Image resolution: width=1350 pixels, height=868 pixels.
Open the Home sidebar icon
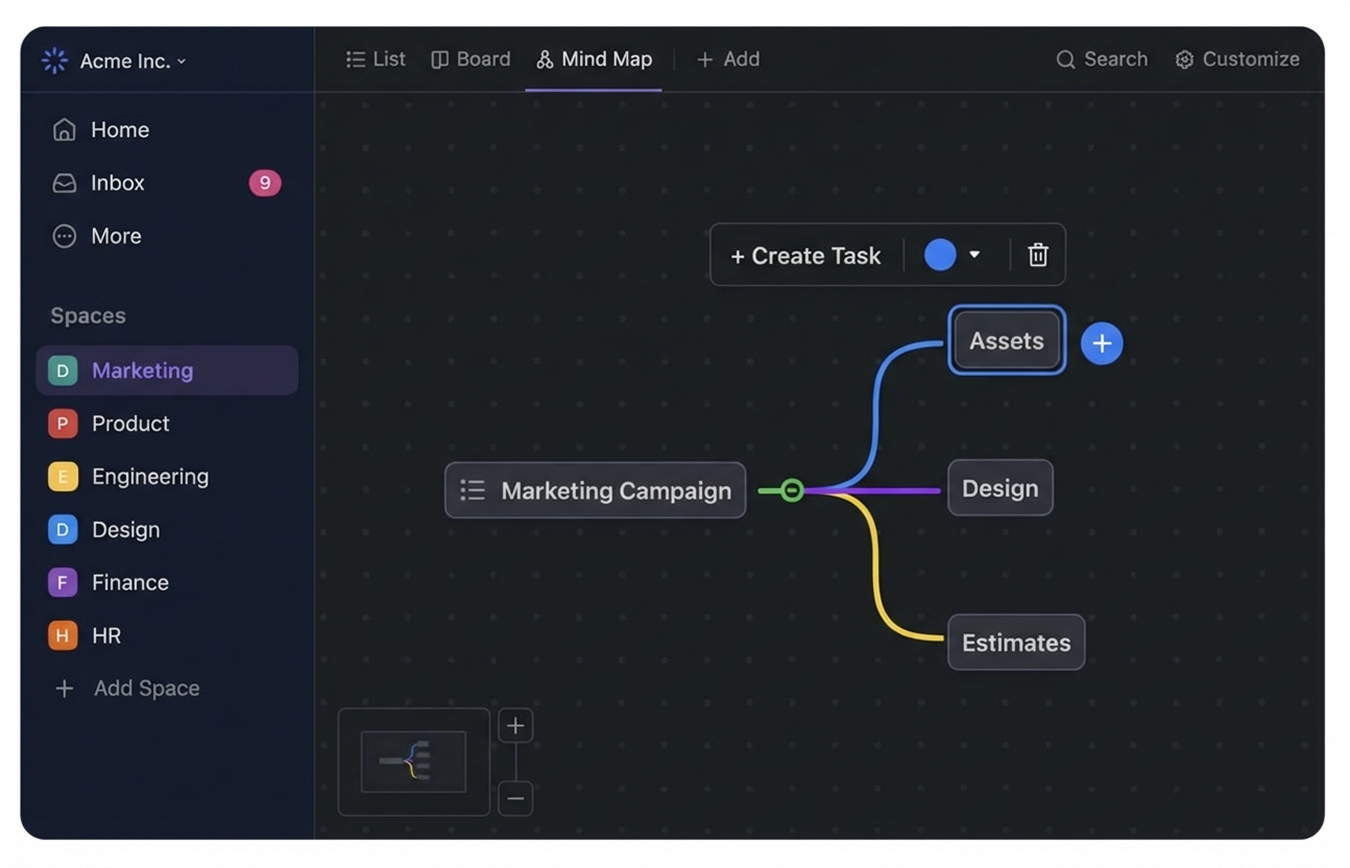[64, 129]
